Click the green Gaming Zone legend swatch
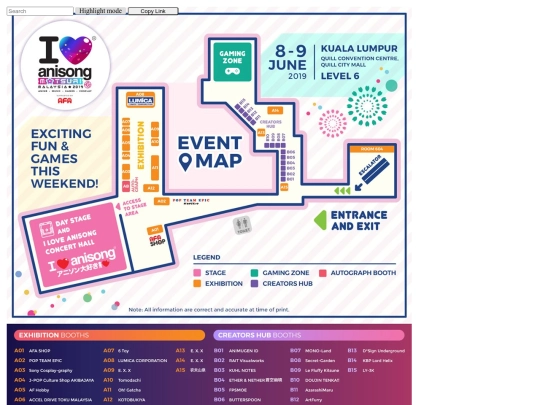 pyautogui.click(x=254, y=273)
